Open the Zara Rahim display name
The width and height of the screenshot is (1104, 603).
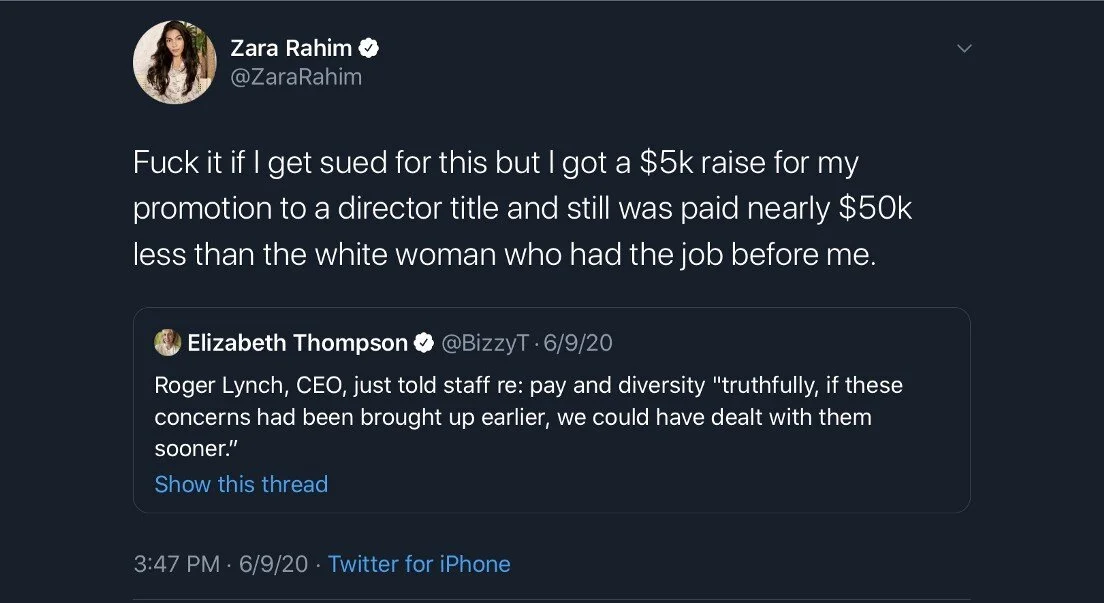292,47
